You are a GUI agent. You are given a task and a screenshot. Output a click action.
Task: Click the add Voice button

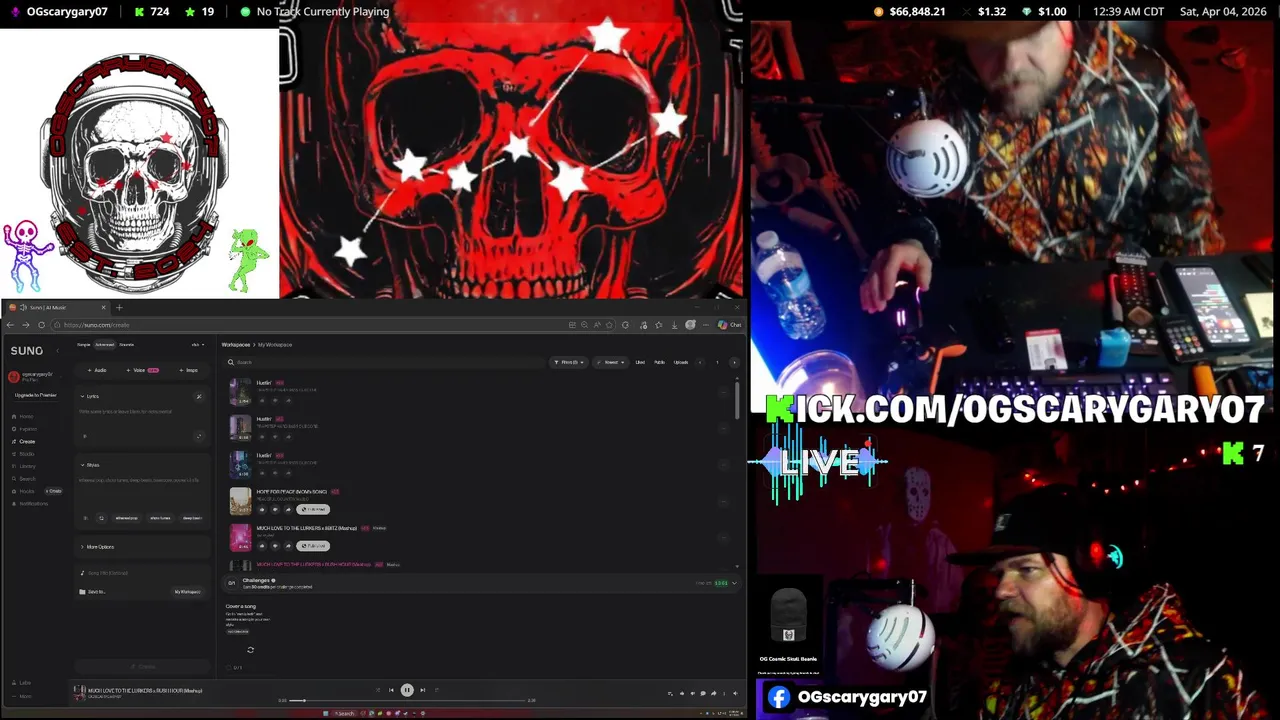(x=144, y=370)
